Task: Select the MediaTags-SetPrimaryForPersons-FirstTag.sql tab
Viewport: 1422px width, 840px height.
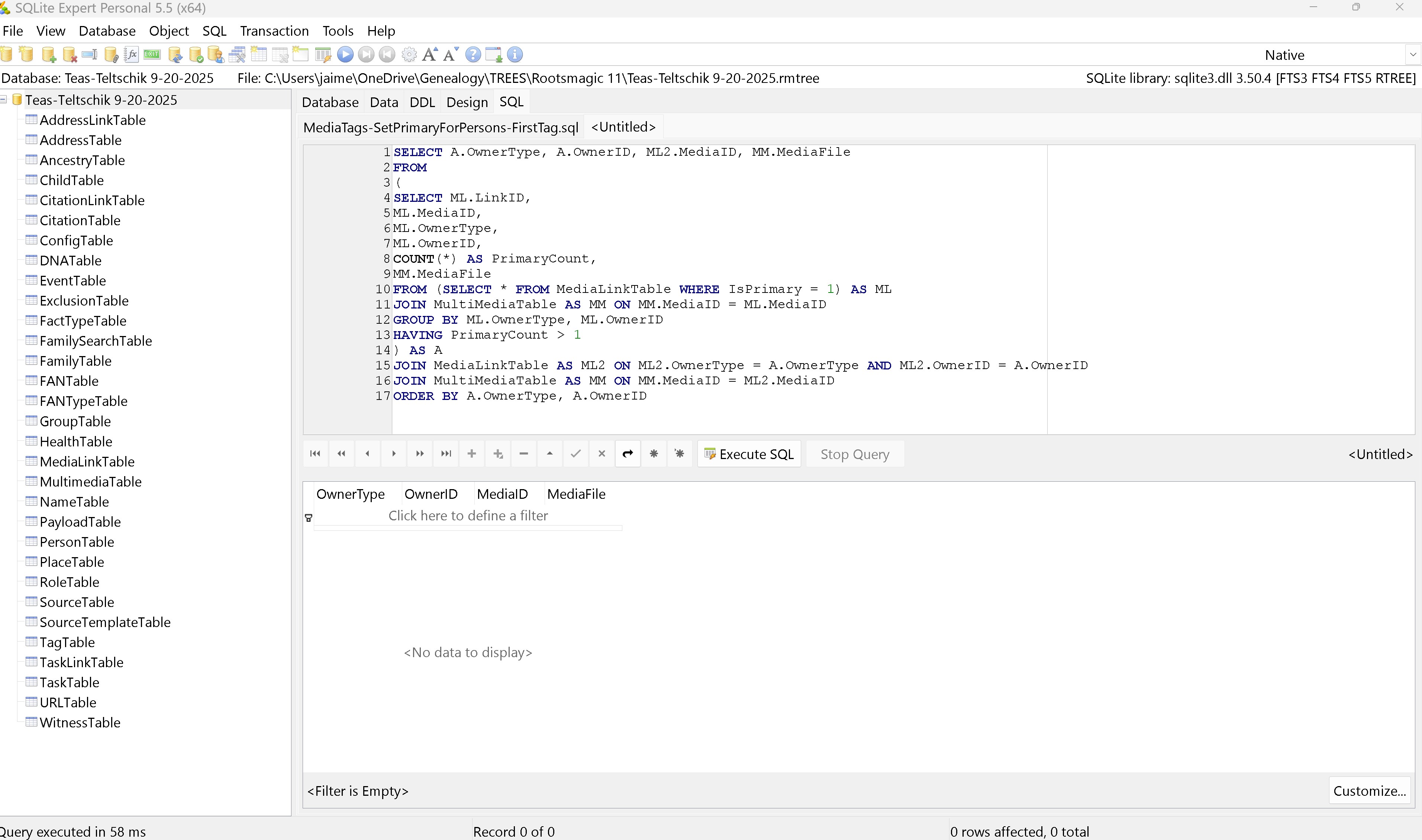Action: [441, 127]
